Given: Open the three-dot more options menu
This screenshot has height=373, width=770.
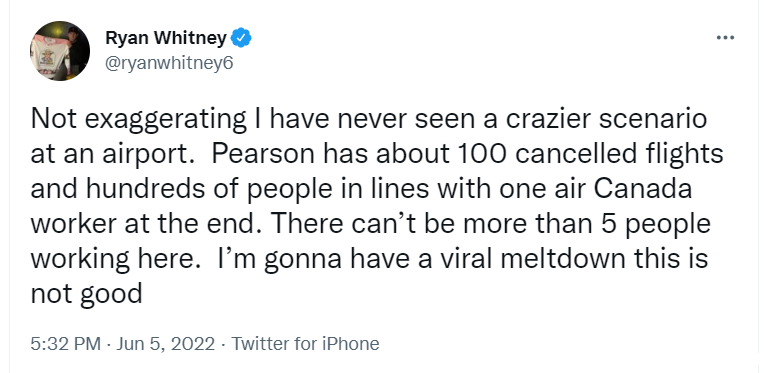Looking at the screenshot, I should coord(725,38).
